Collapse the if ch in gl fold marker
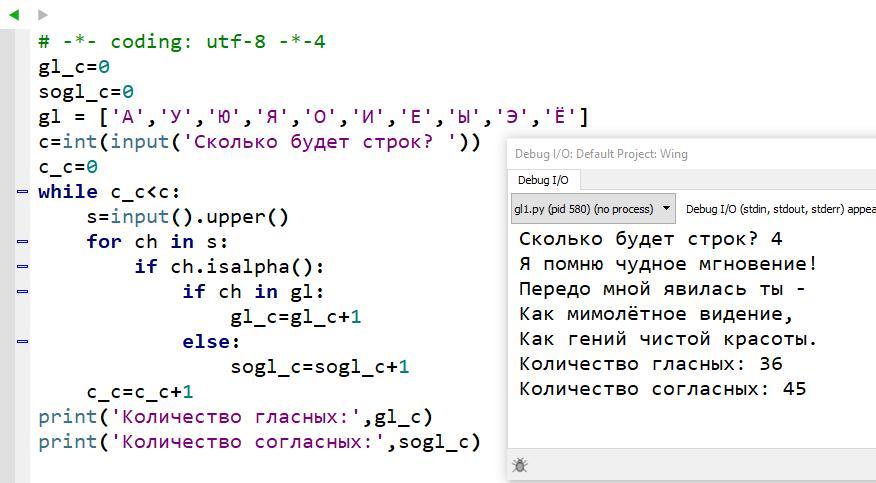 coord(22,291)
